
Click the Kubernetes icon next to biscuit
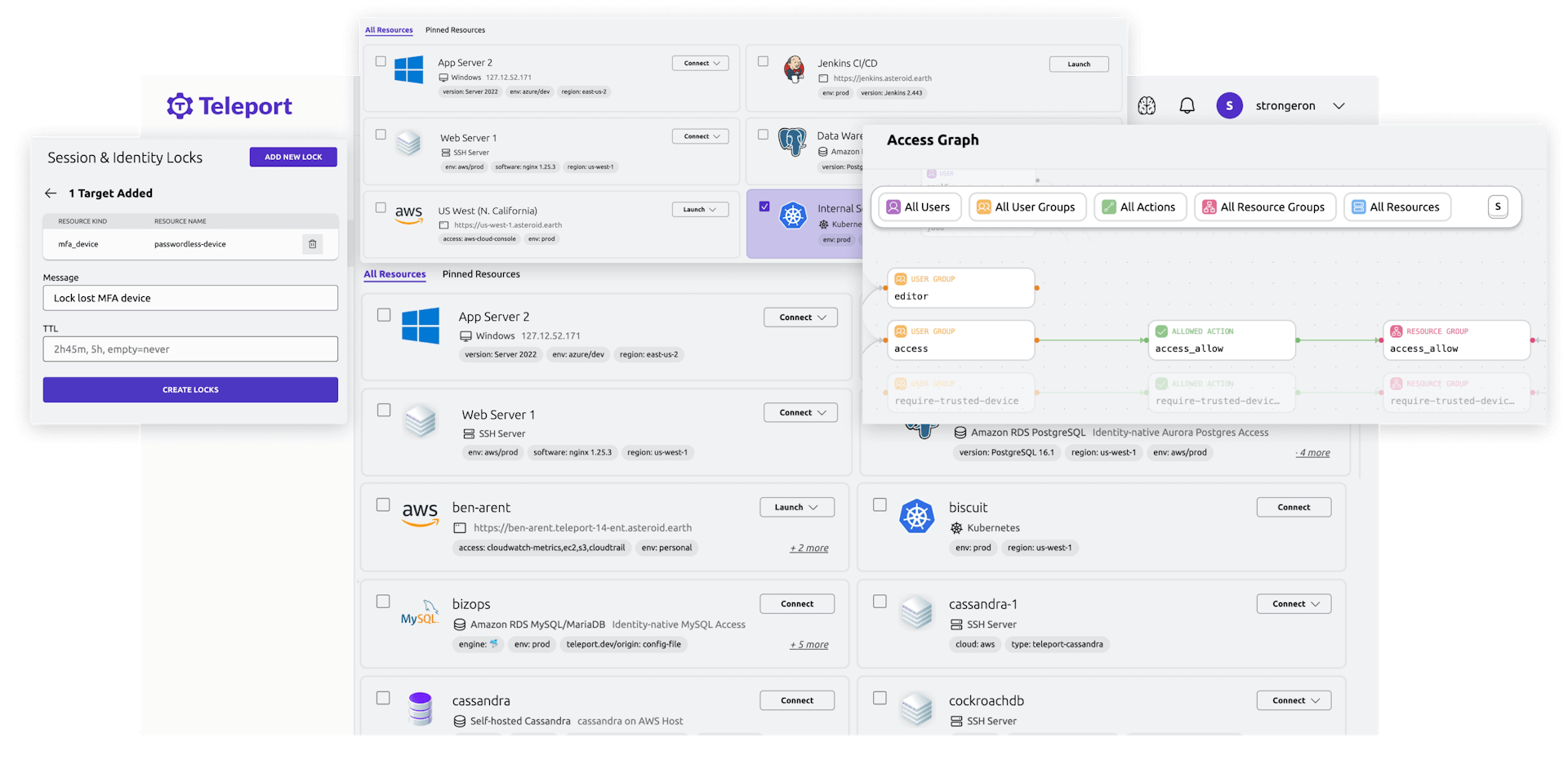click(917, 516)
